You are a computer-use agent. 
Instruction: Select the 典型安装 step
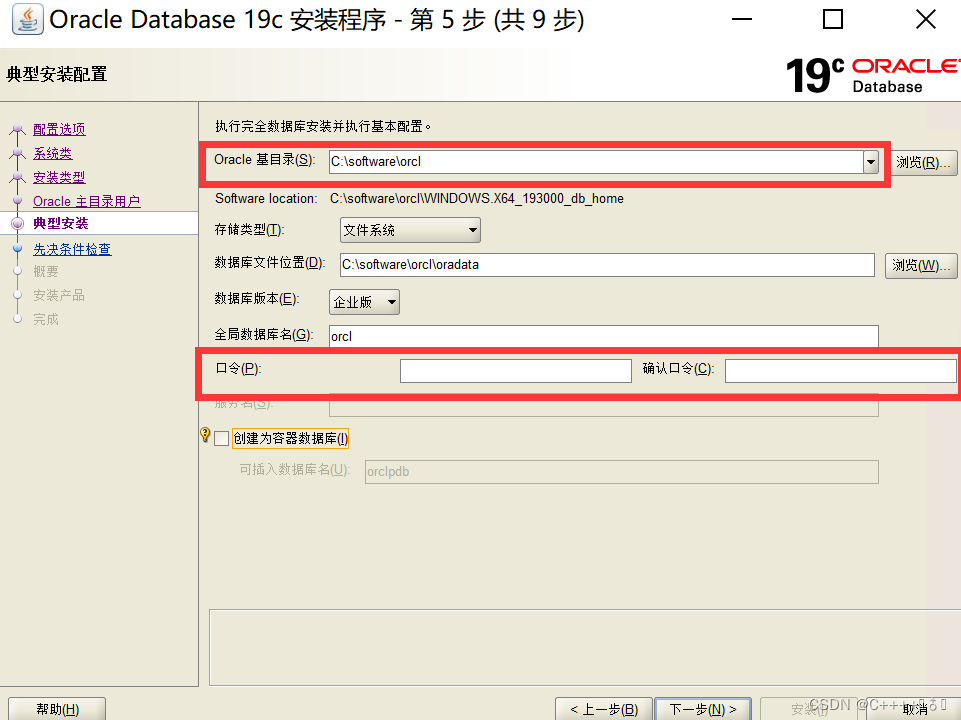coord(61,223)
